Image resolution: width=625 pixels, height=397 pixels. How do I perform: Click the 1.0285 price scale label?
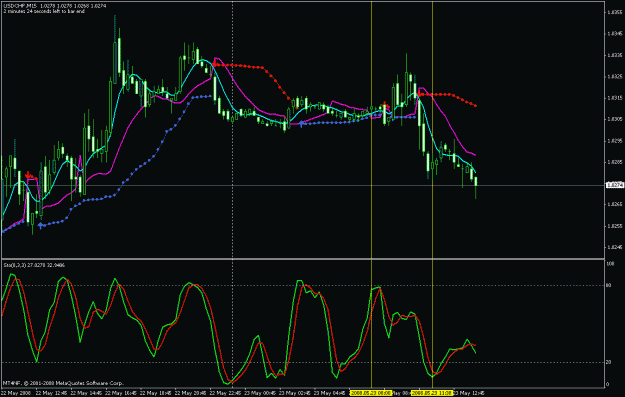tap(615, 162)
